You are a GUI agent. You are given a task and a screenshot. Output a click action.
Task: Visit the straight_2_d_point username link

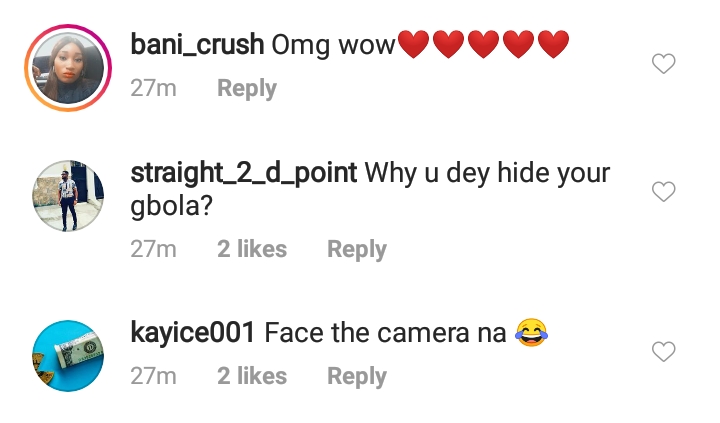pos(244,172)
